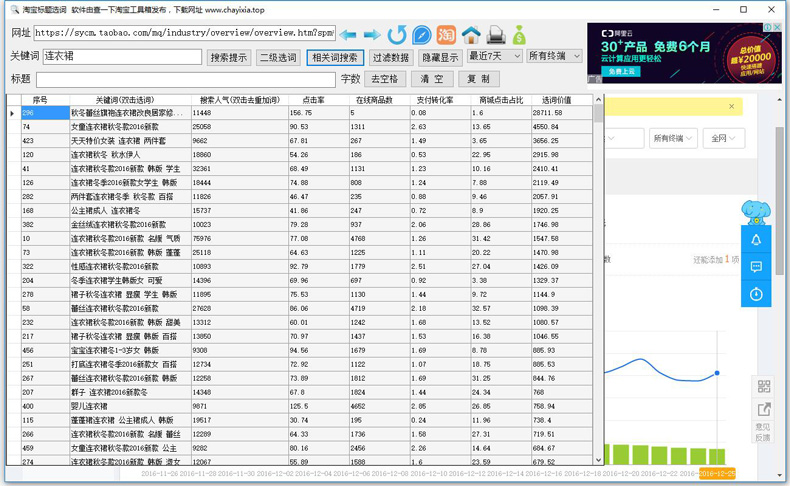Click the green money bag icon
790x486 pixels.
point(519,35)
